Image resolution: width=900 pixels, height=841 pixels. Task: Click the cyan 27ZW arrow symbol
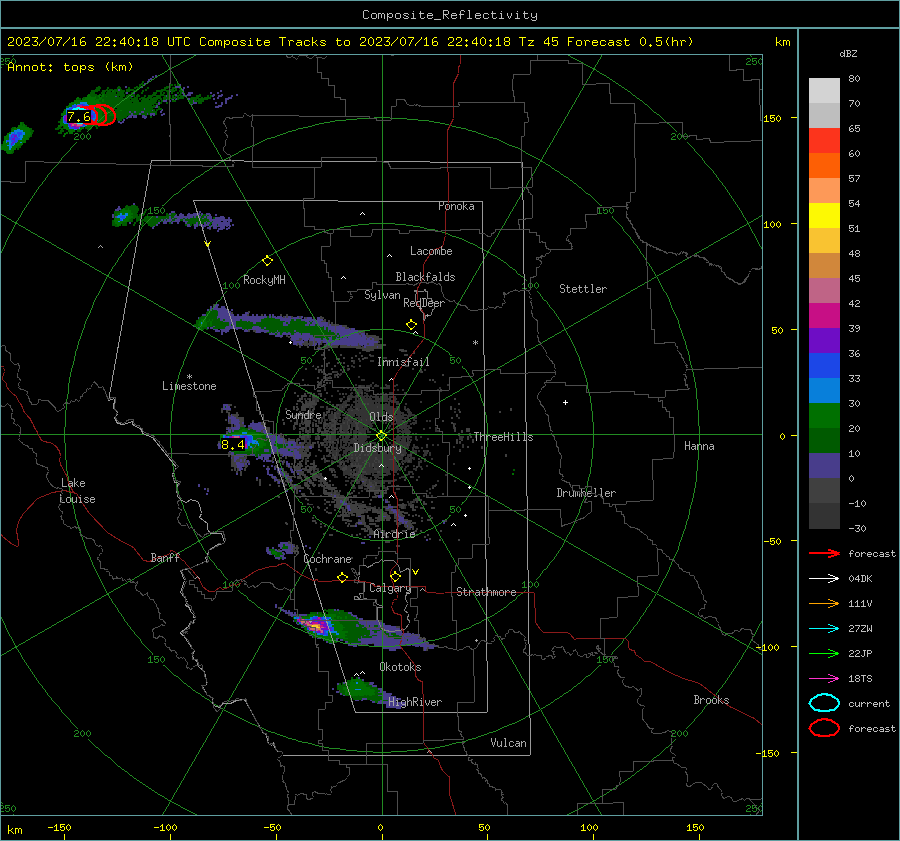click(x=824, y=629)
